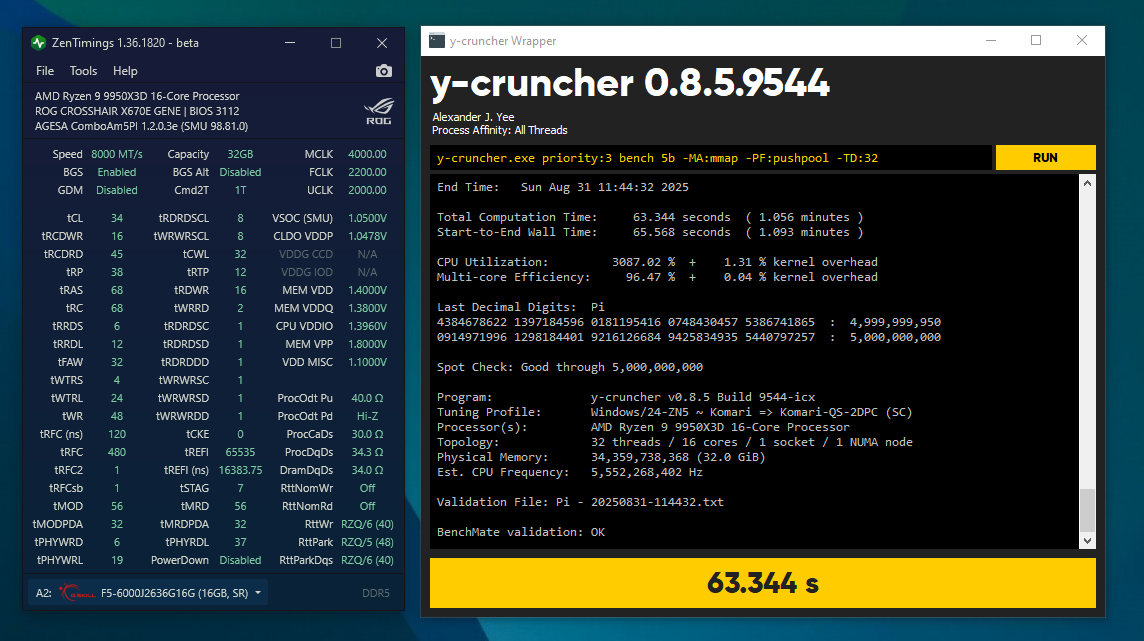1144x641 pixels.
Task: Click the MCLK value 4000.00
Action: pyautogui.click(x=367, y=154)
